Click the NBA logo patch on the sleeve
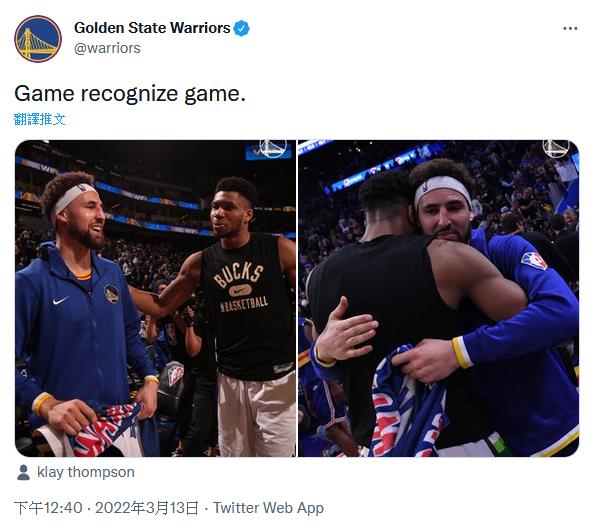Viewport: 594px width, 531px height. [534, 261]
